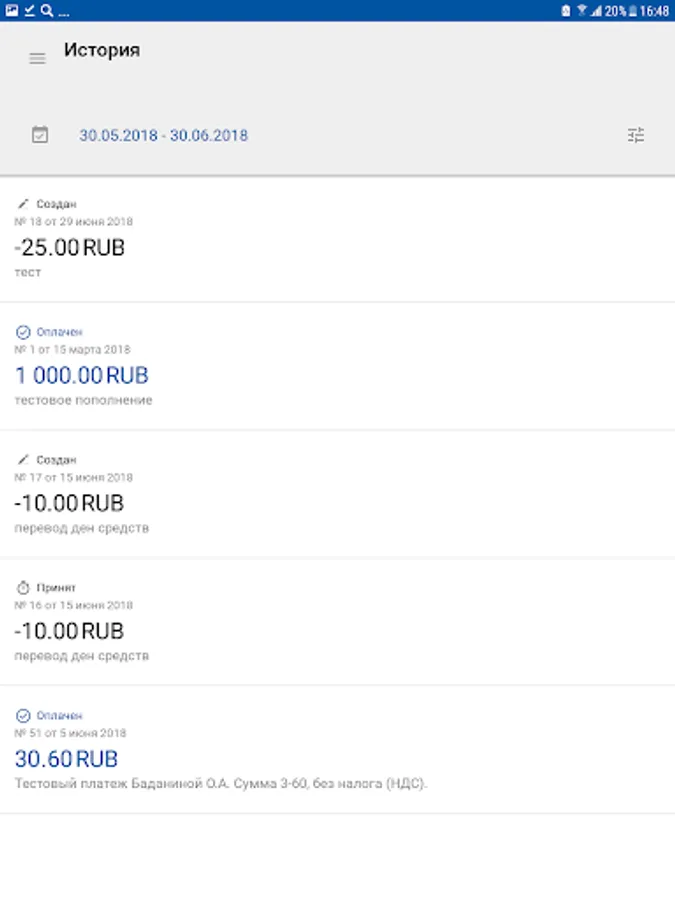The height and width of the screenshot is (900, 675).
Task: Open the -25.00 RUB transaction
Action: click(70, 248)
